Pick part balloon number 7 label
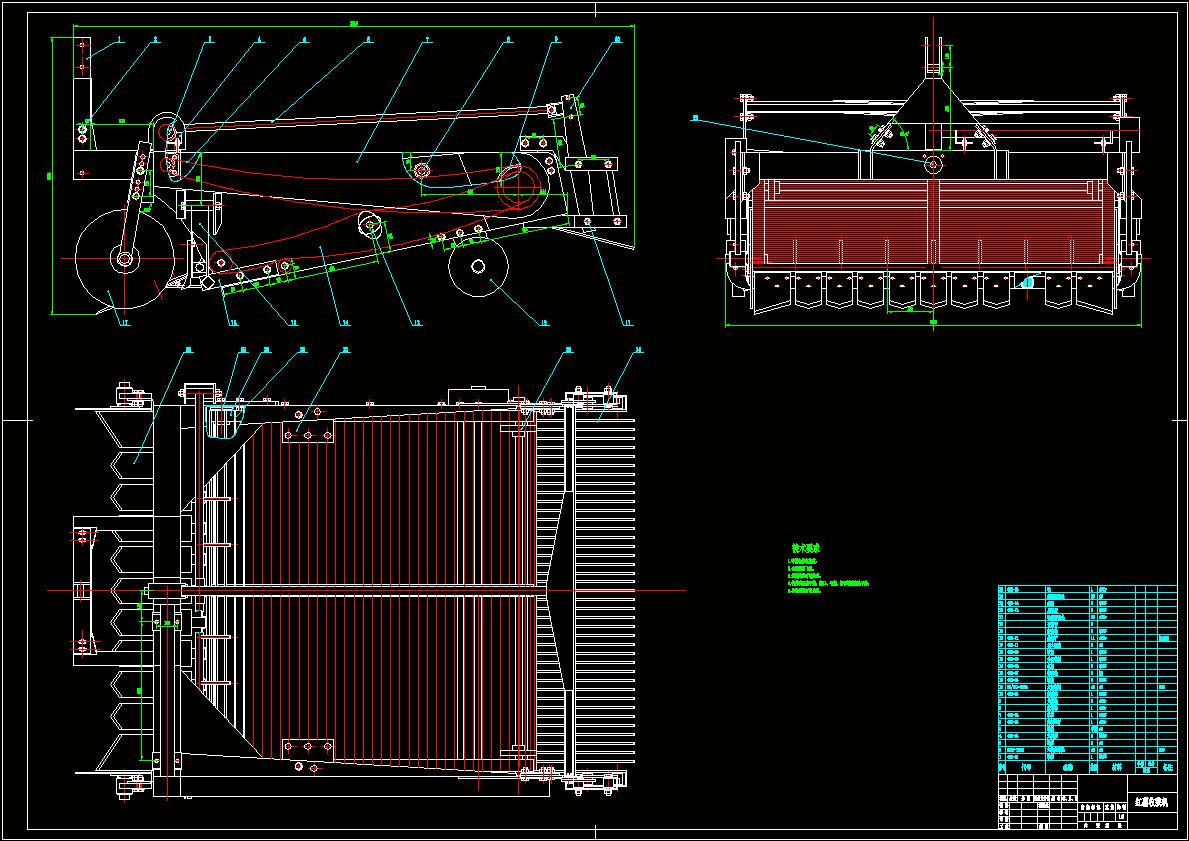 tap(428, 40)
